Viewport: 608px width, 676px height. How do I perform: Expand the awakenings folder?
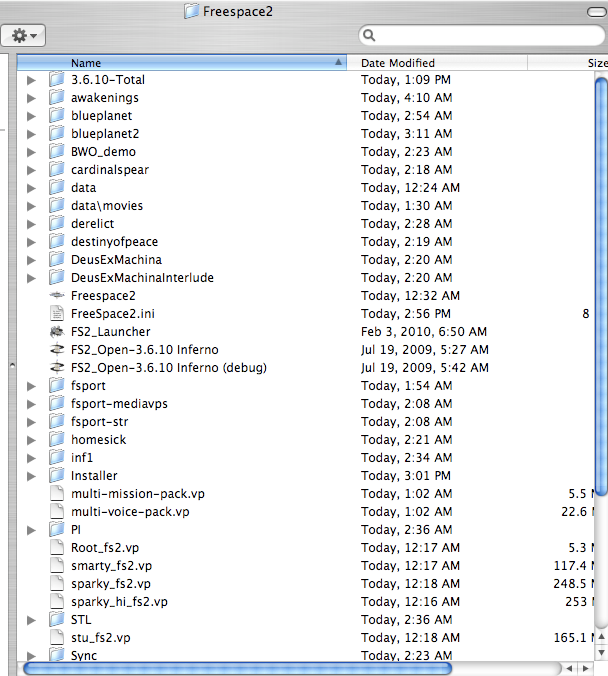(31, 98)
